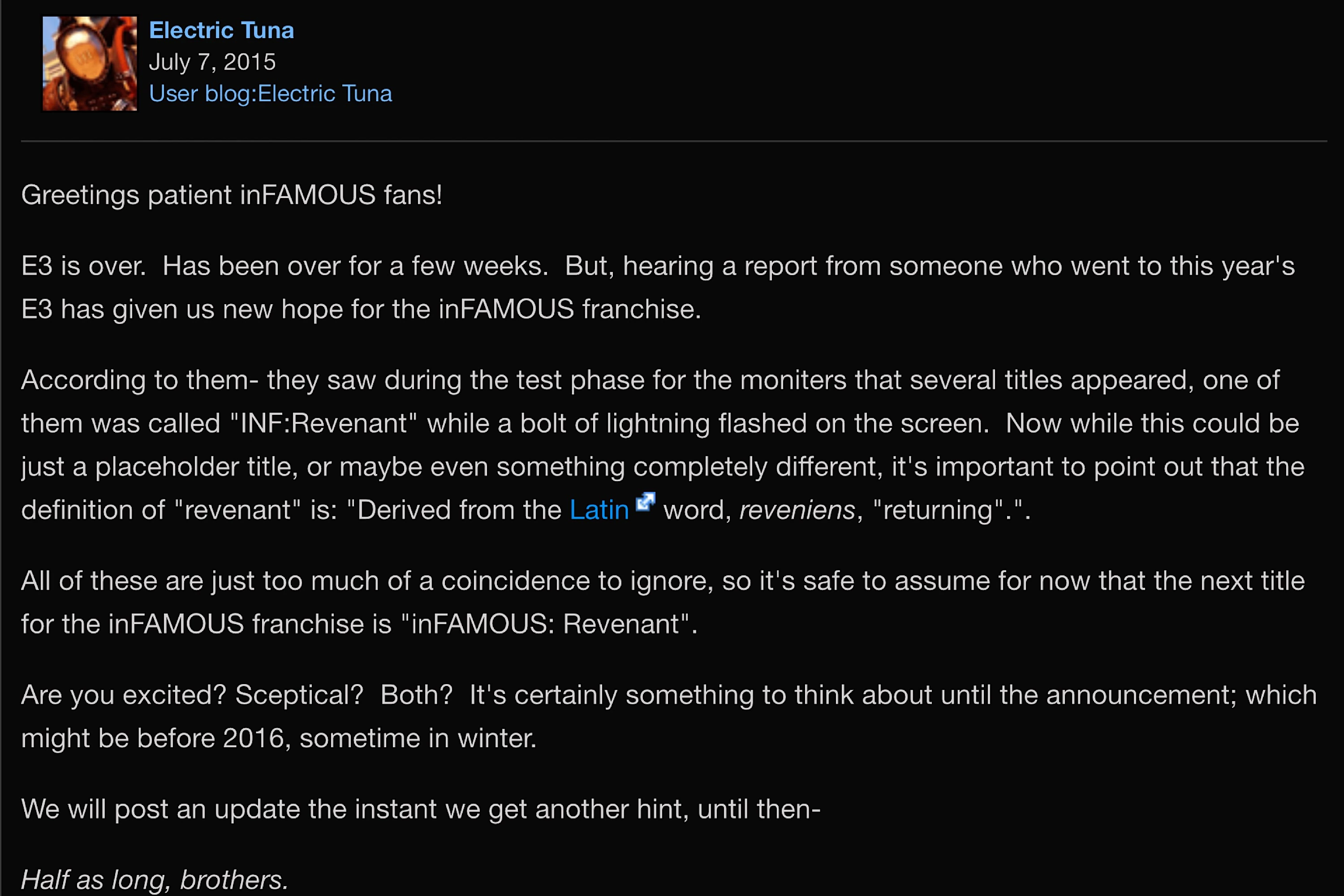Click the Electric Tuna avatar image
Image resolution: width=1344 pixels, height=896 pixels.
click(x=90, y=64)
